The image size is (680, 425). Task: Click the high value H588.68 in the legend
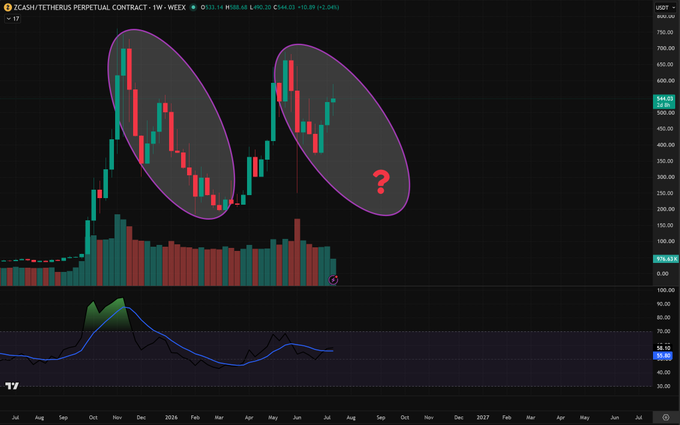(x=237, y=7)
